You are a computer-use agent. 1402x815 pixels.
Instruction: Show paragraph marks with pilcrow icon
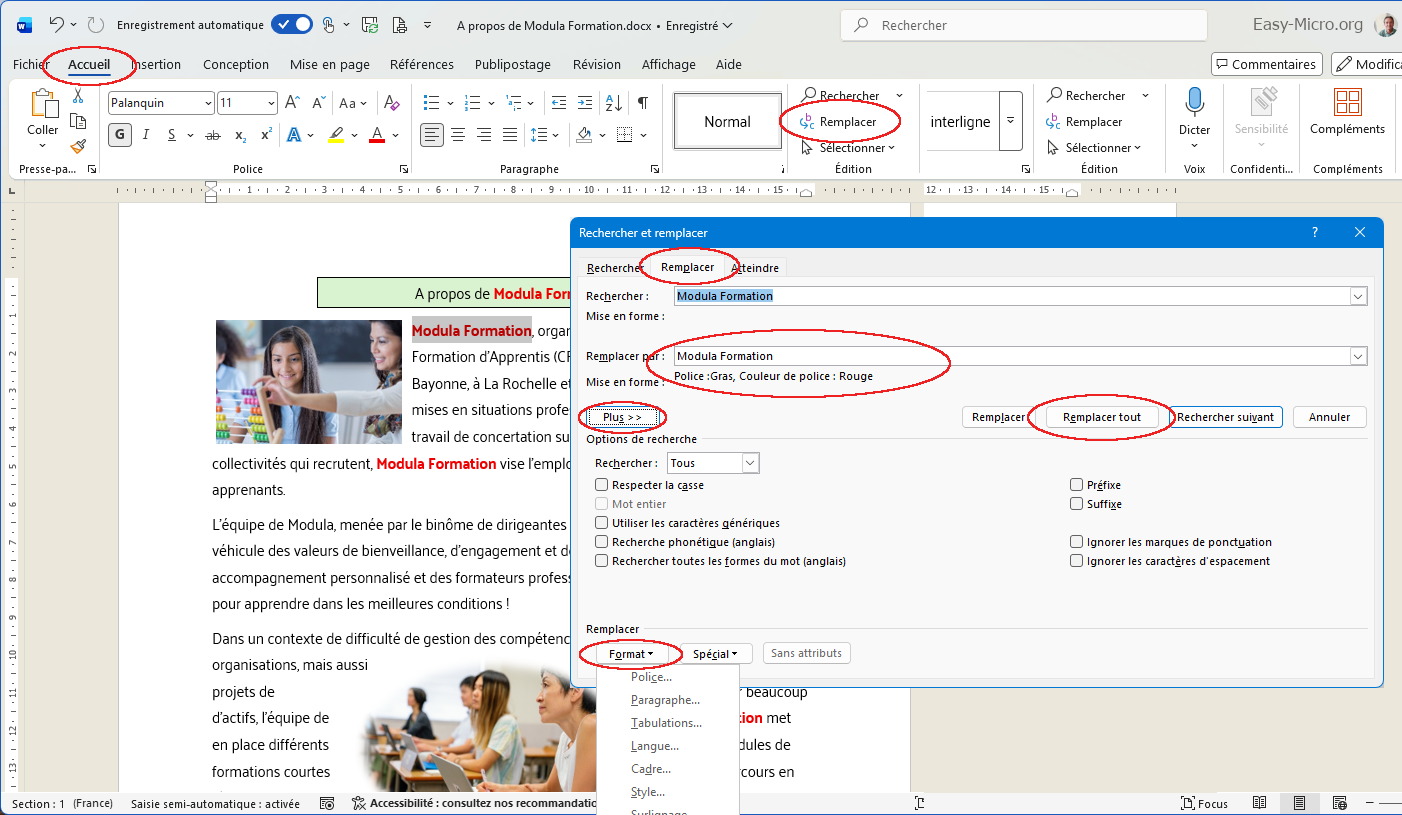(x=642, y=103)
